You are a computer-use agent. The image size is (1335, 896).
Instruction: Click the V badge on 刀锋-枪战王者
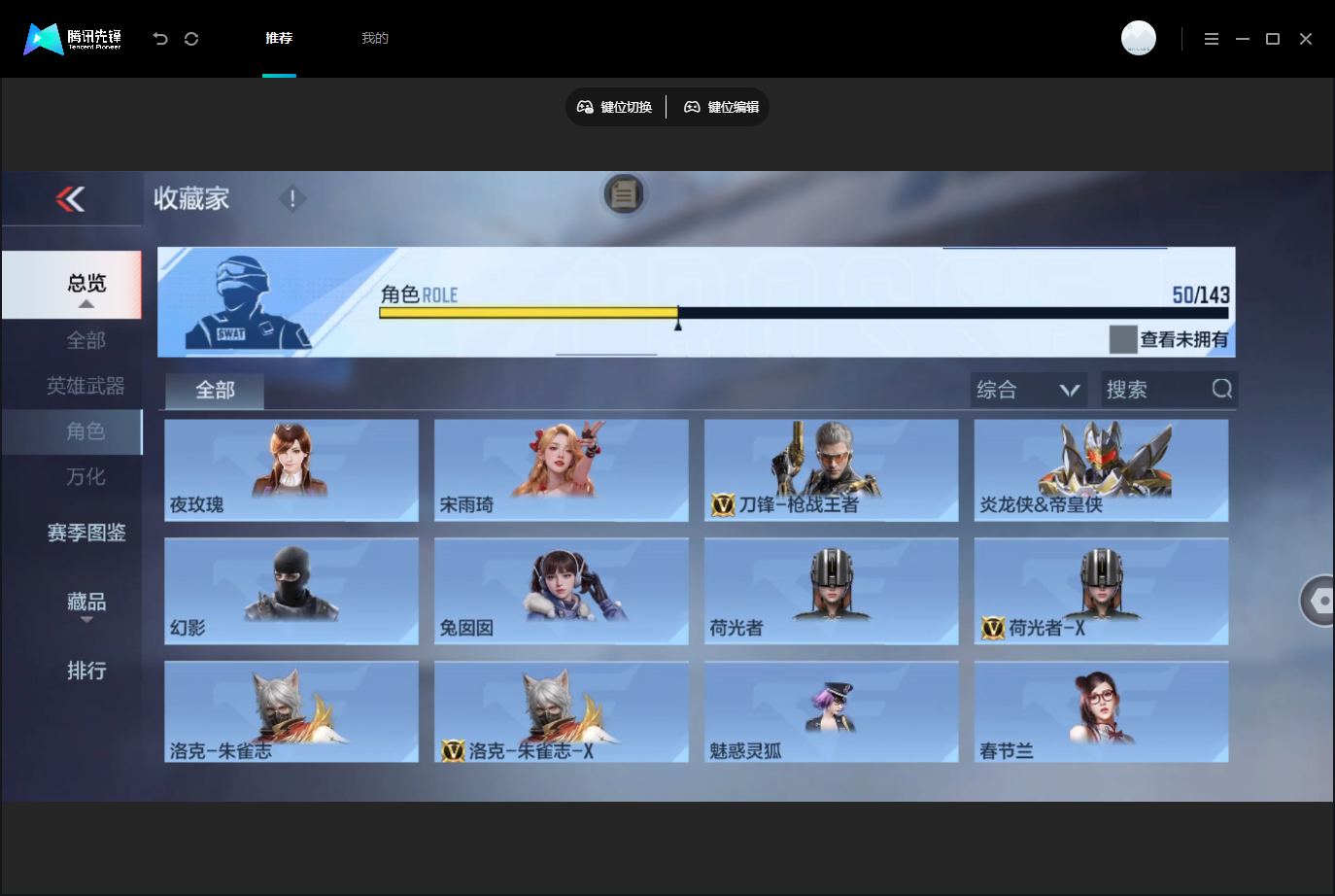[x=723, y=504]
